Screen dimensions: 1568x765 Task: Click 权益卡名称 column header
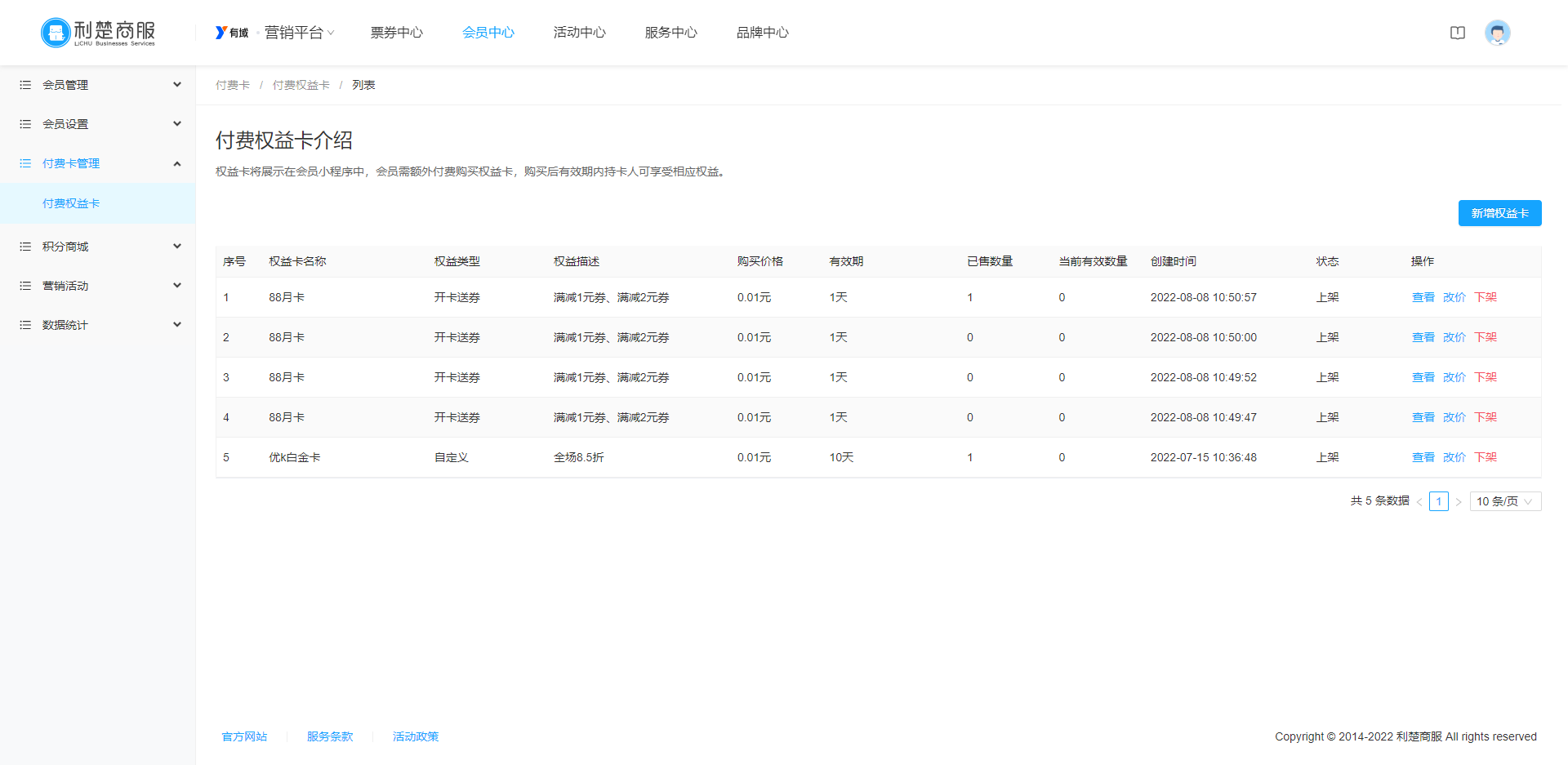[297, 261]
